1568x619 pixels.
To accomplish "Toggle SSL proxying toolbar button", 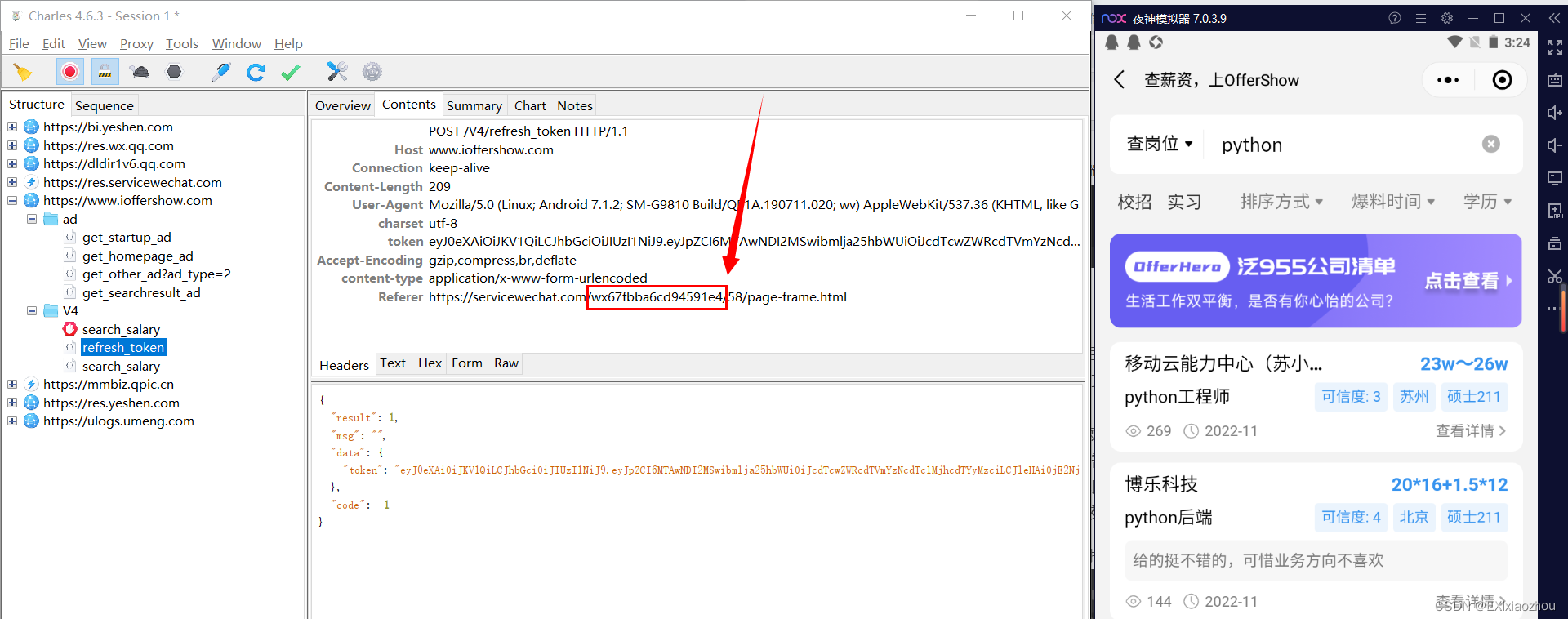I will [x=105, y=72].
